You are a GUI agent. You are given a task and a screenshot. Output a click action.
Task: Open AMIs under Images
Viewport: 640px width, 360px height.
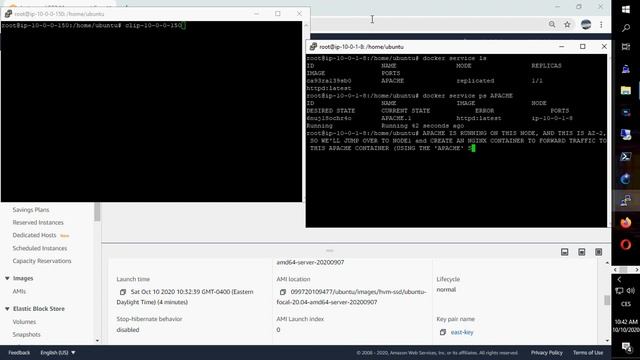pyautogui.click(x=19, y=291)
